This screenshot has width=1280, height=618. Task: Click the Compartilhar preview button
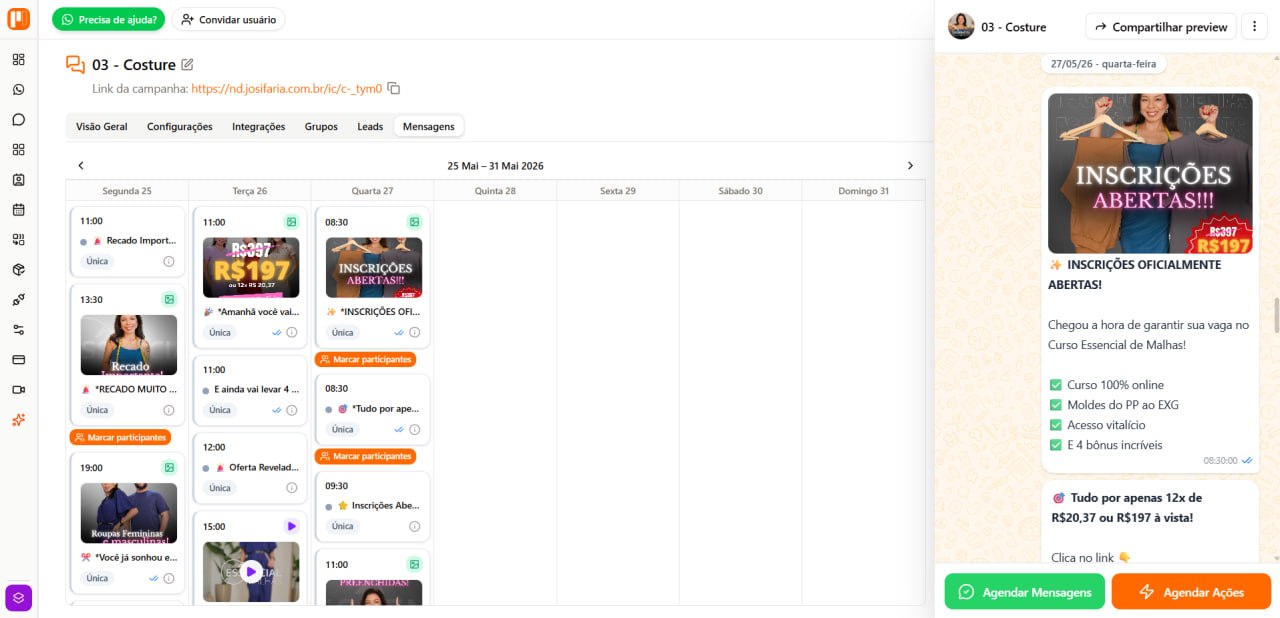point(1161,27)
